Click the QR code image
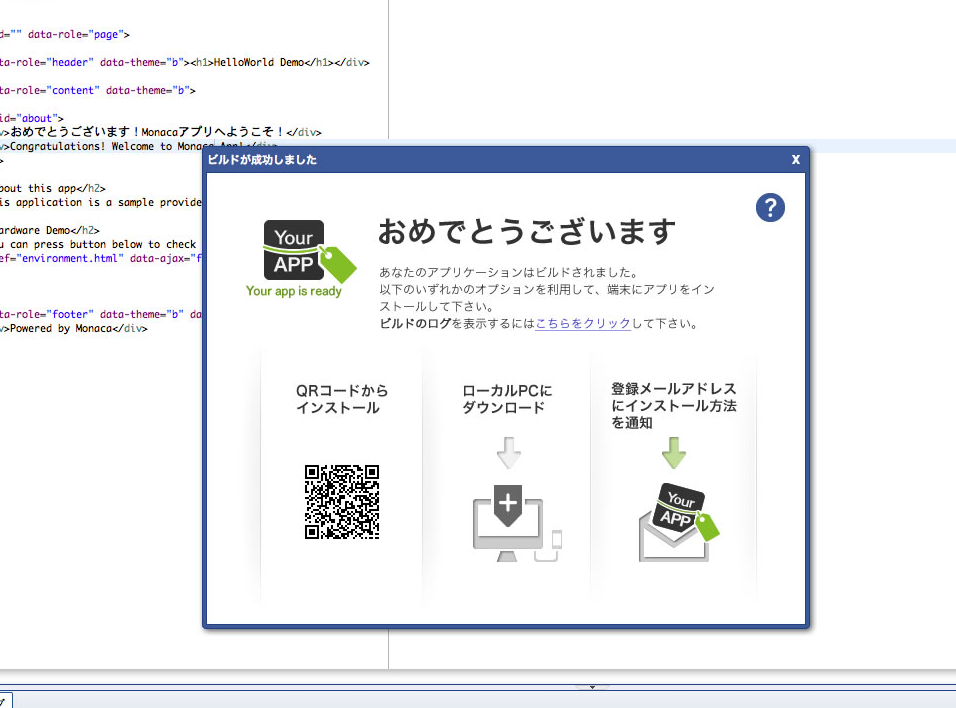Viewport: 956px width, 708px height. coord(342,502)
